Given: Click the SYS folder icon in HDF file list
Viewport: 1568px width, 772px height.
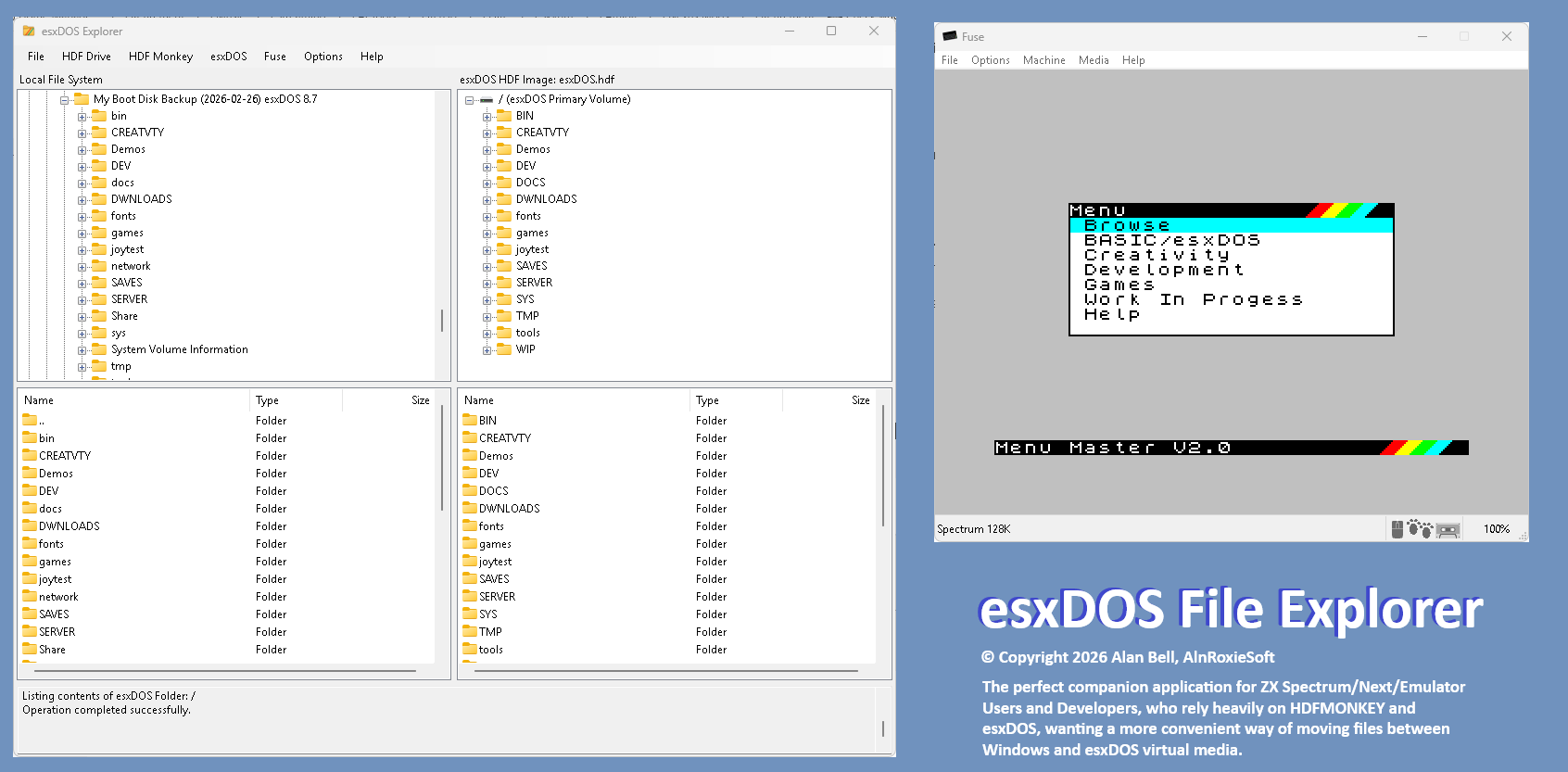Looking at the screenshot, I should pyautogui.click(x=470, y=614).
